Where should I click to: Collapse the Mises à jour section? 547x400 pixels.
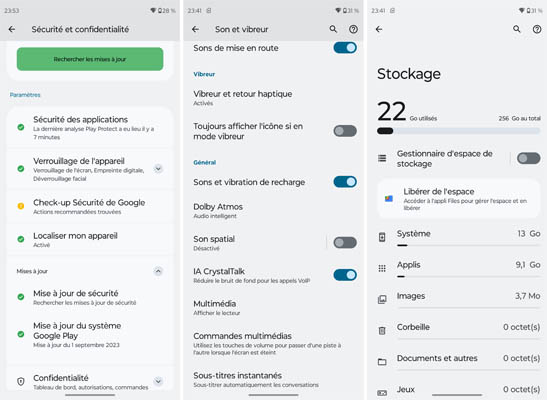[x=158, y=271]
